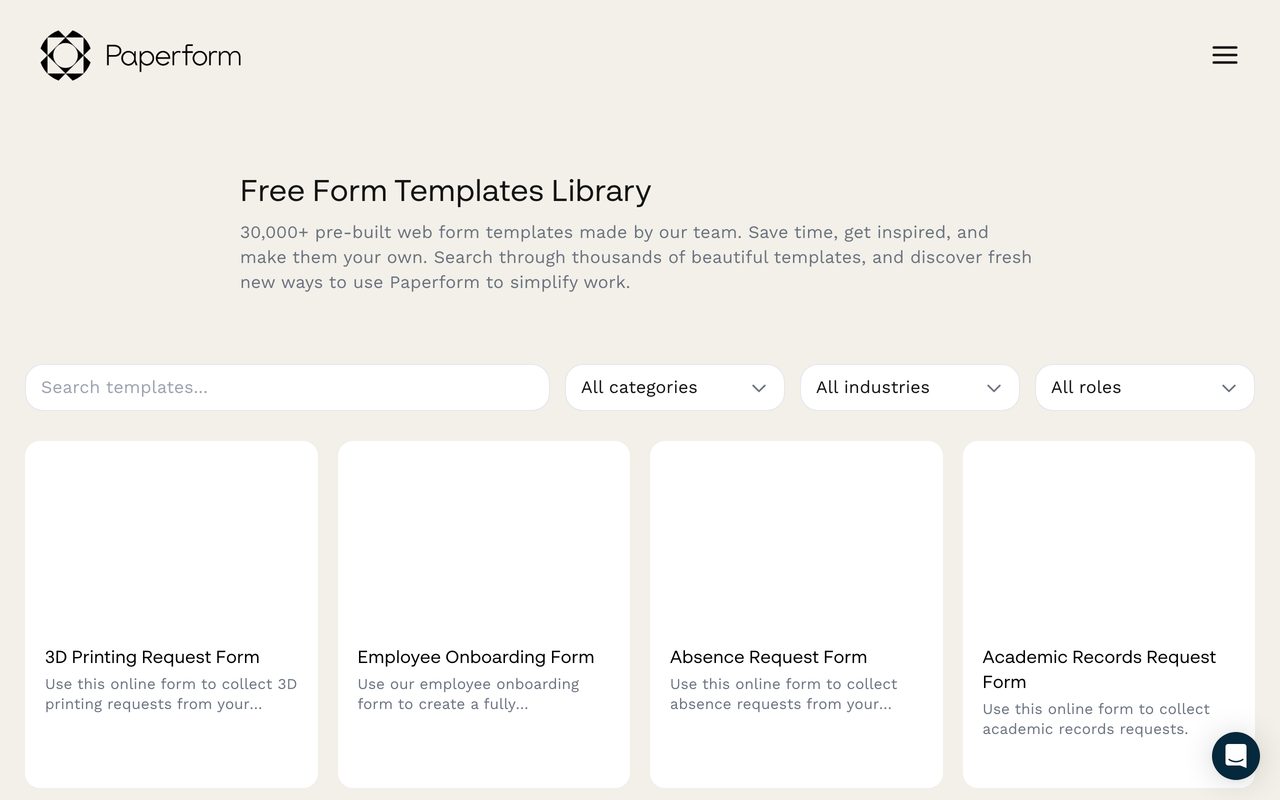Focus the Search templates field
The width and height of the screenshot is (1280, 800).
(287, 387)
